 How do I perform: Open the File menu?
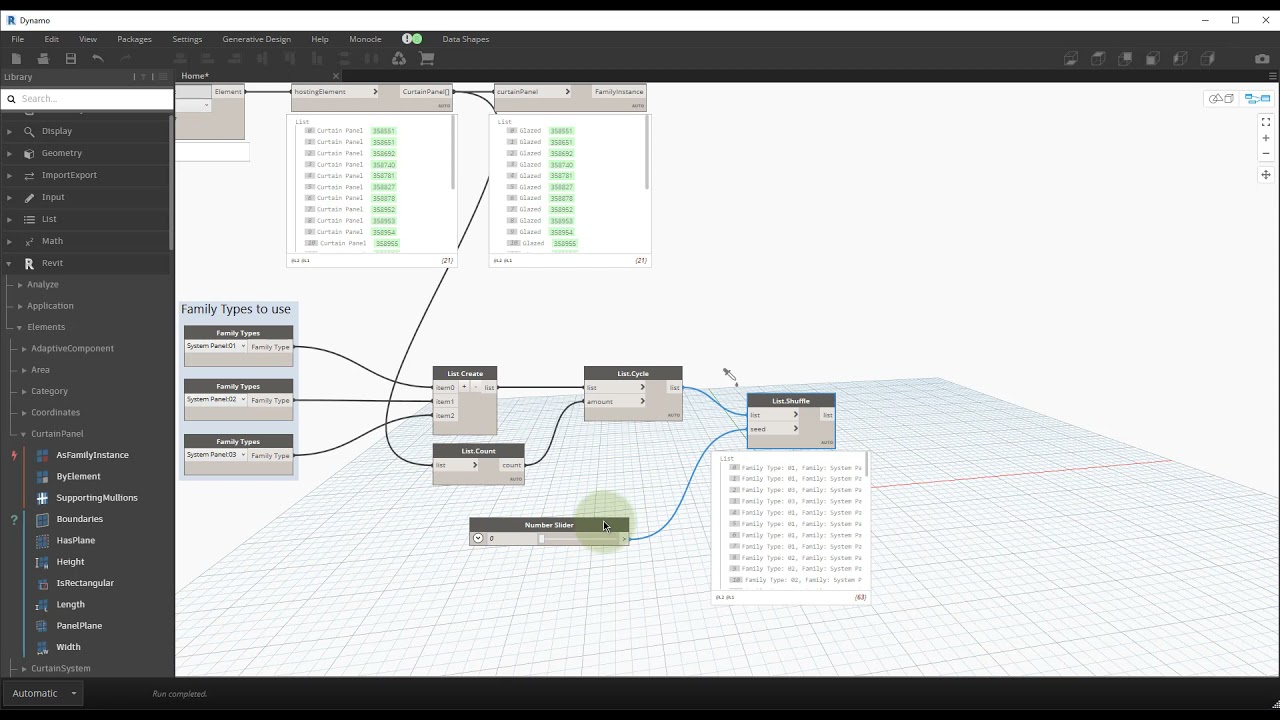click(18, 39)
